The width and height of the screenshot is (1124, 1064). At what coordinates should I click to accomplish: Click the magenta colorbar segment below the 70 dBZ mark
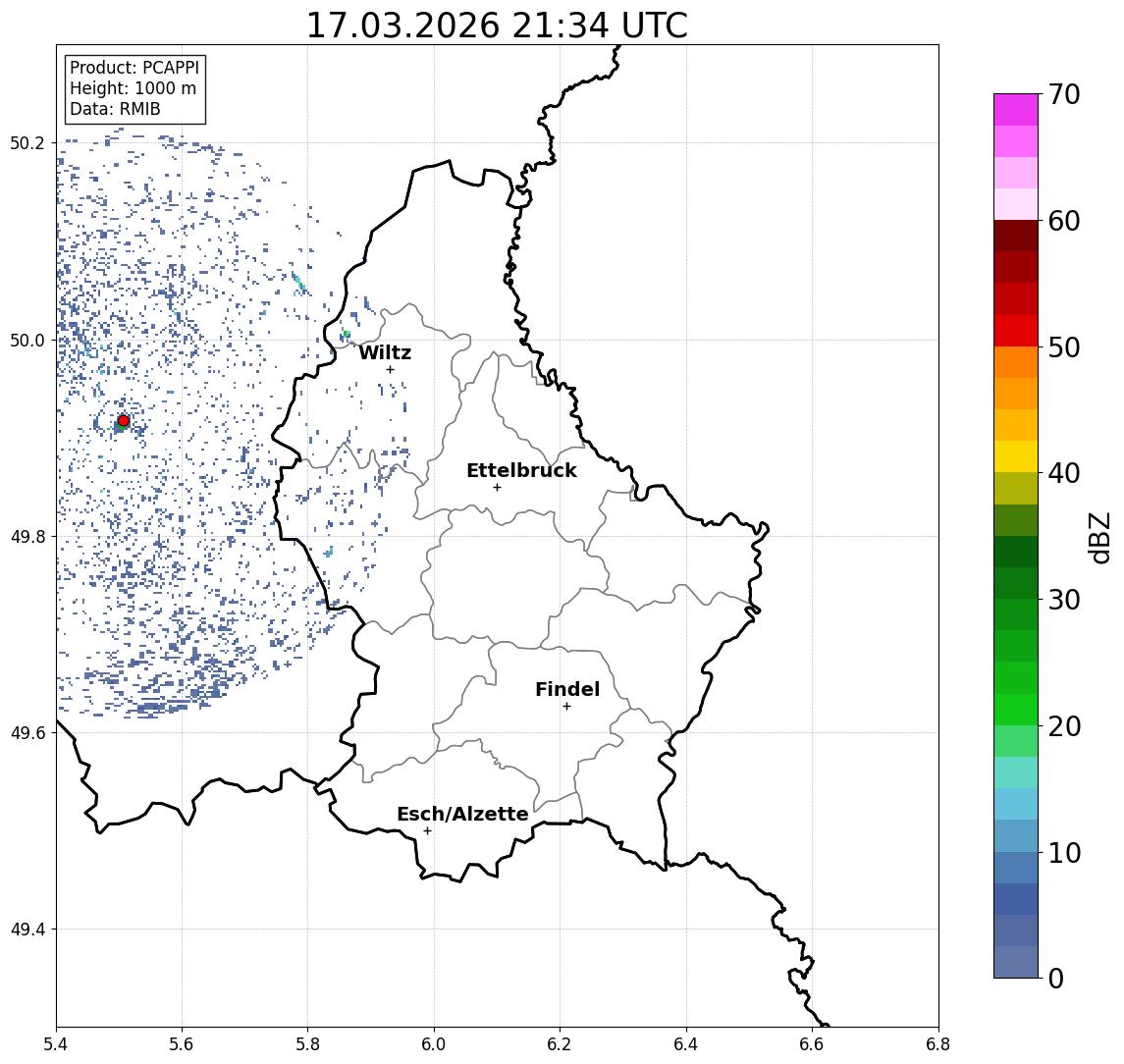pyautogui.click(x=1016, y=110)
